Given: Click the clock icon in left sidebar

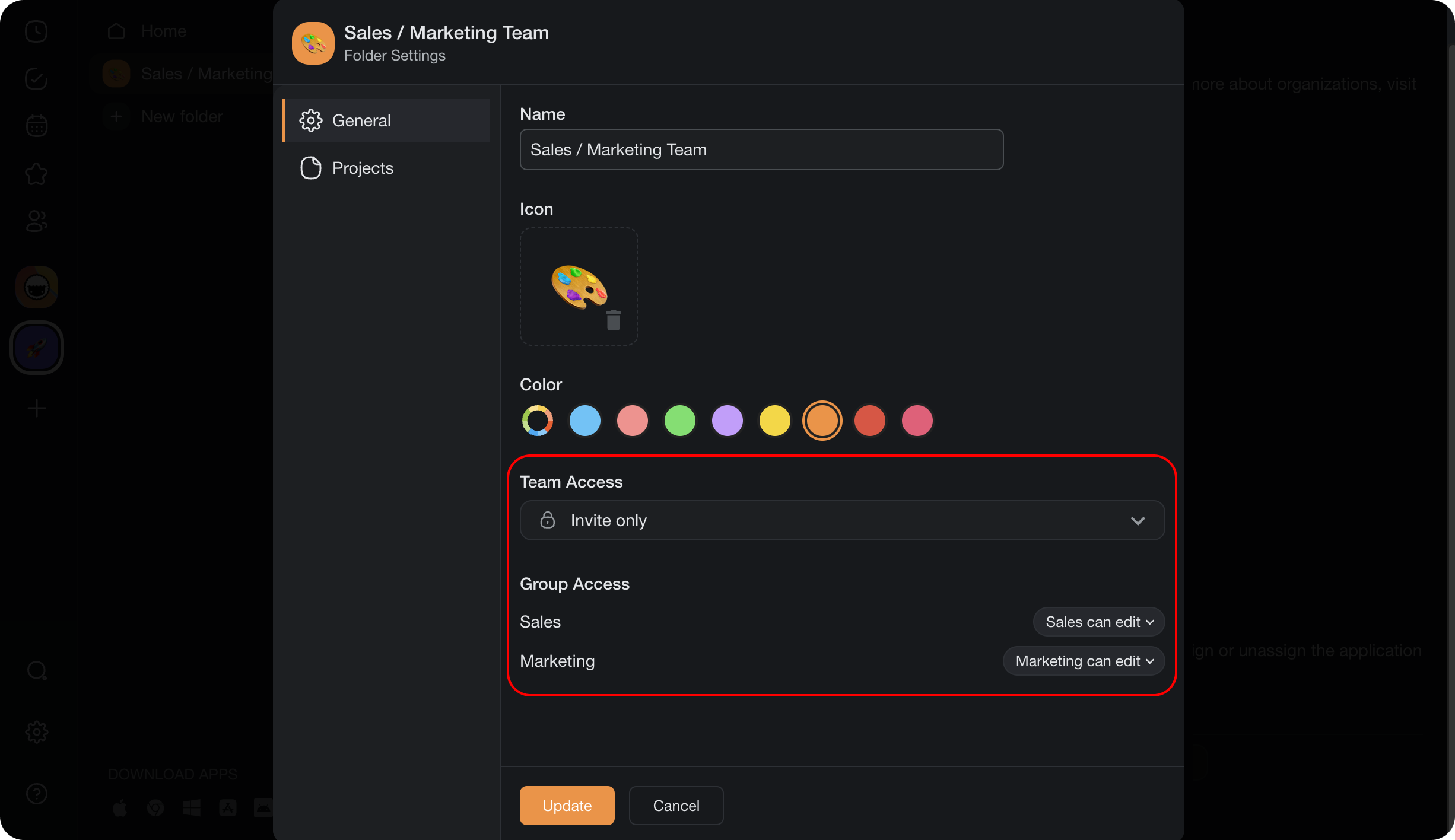Looking at the screenshot, I should coord(36,31).
